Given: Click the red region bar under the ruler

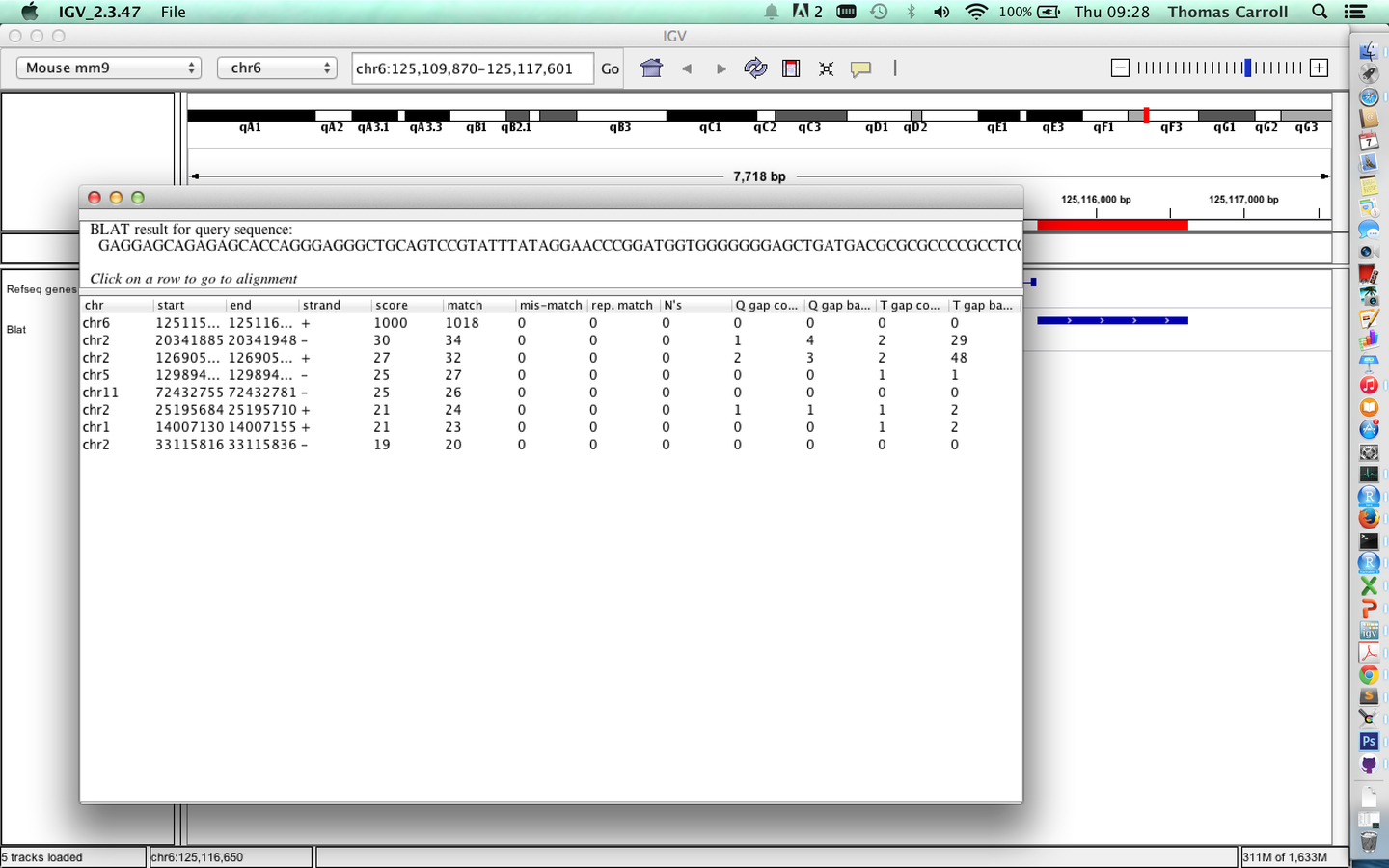Looking at the screenshot, I should tap(1112, 225).
